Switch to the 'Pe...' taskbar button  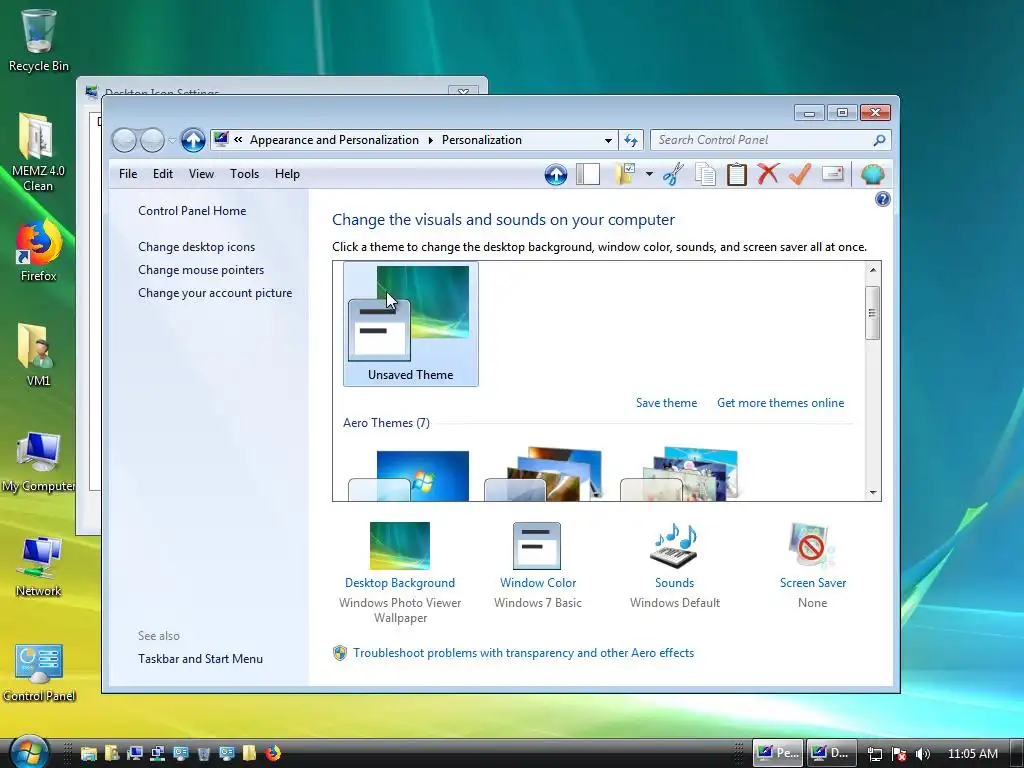coord(778,753)
